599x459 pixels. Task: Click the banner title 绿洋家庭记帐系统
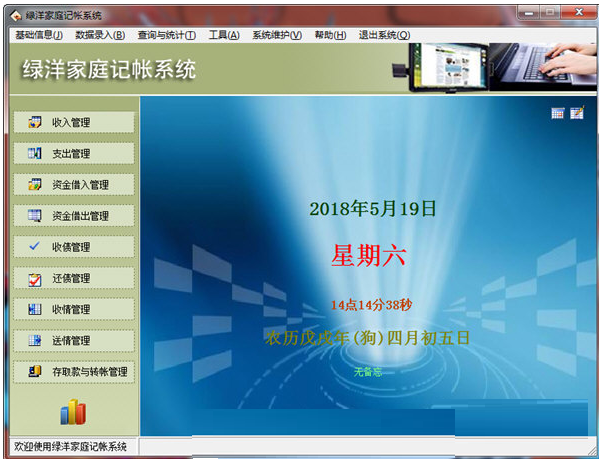109,69
